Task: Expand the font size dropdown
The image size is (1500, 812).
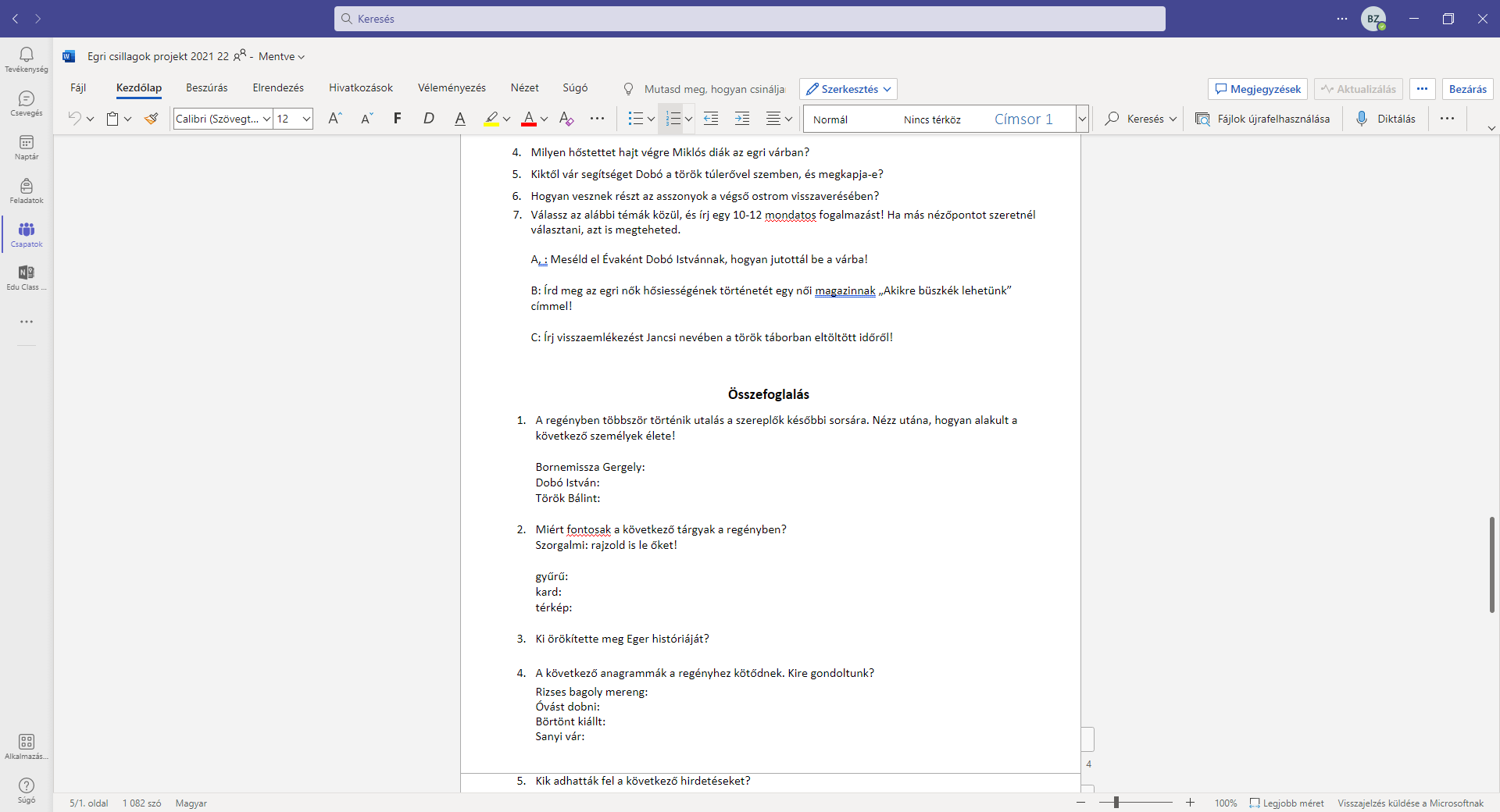Action: tap(306, 119)
